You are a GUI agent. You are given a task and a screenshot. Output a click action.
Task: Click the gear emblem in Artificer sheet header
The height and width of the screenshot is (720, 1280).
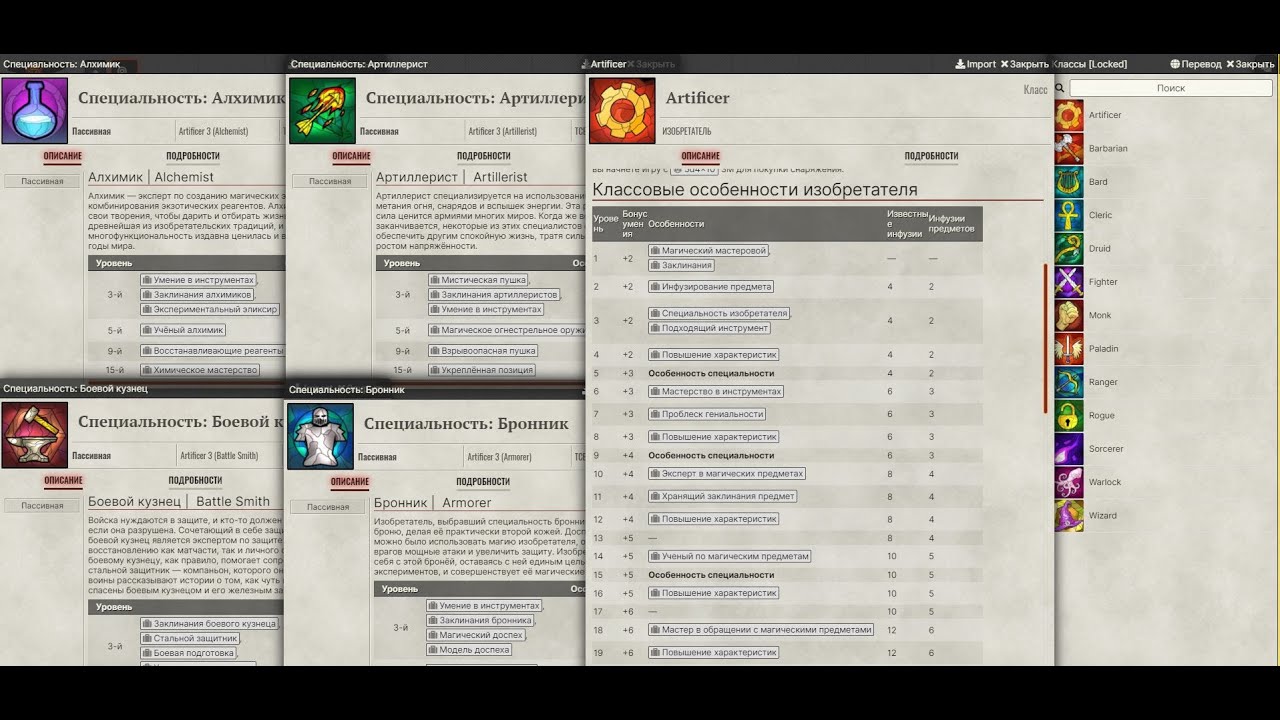click(622, 110)
